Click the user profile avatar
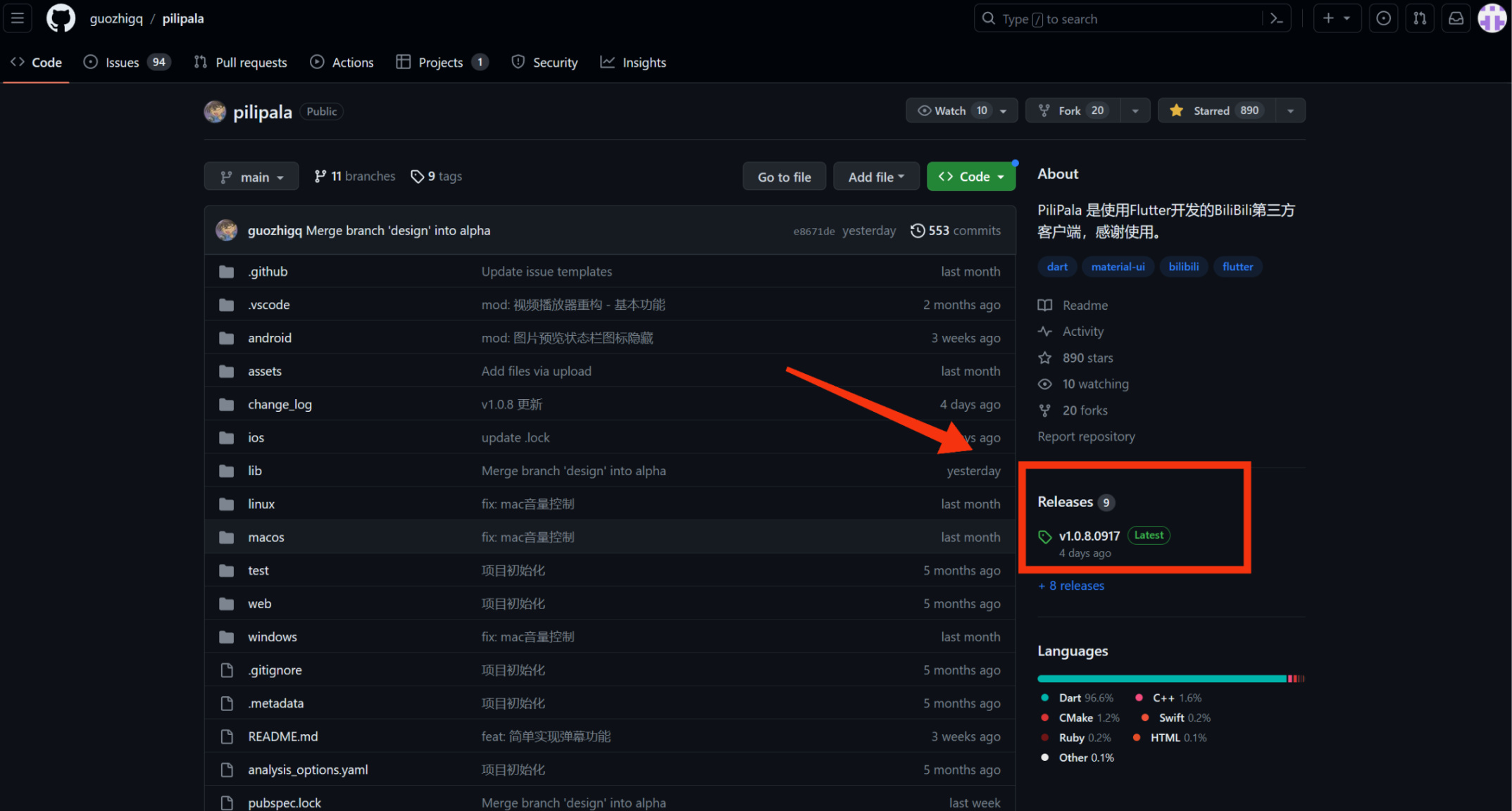 point(1492,19)
